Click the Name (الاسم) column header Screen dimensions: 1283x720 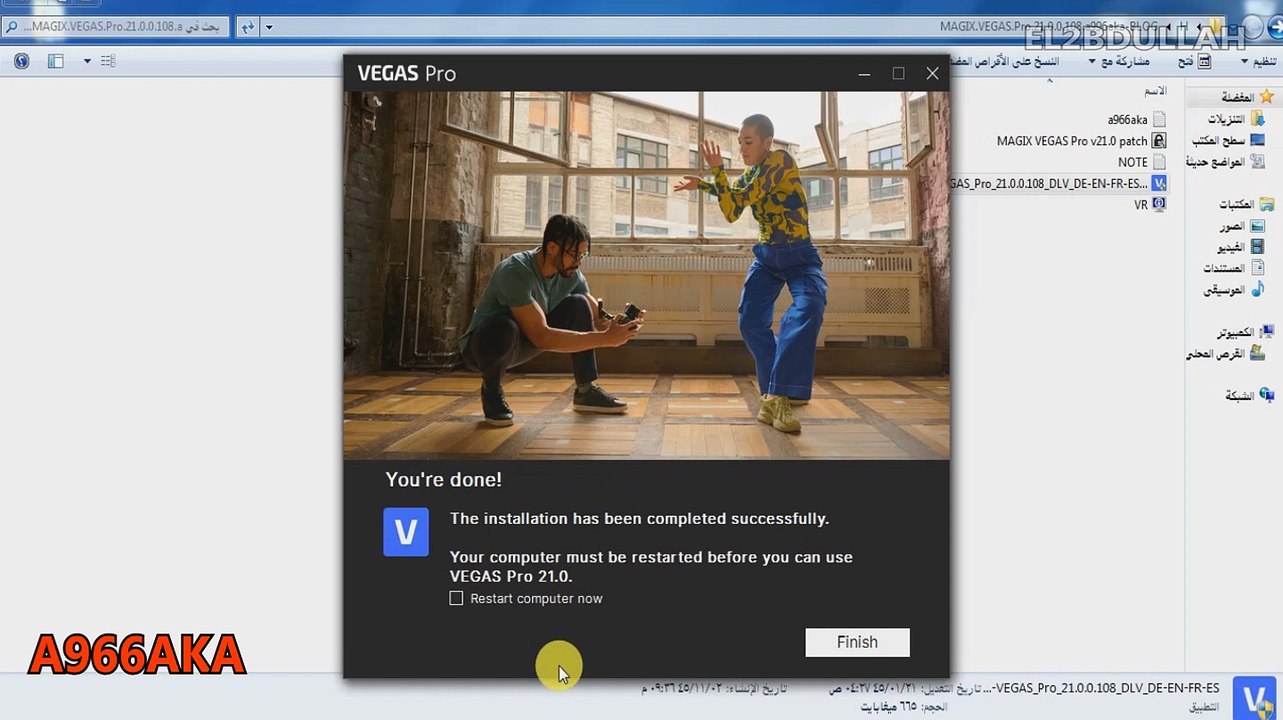tap(1156, 91)
